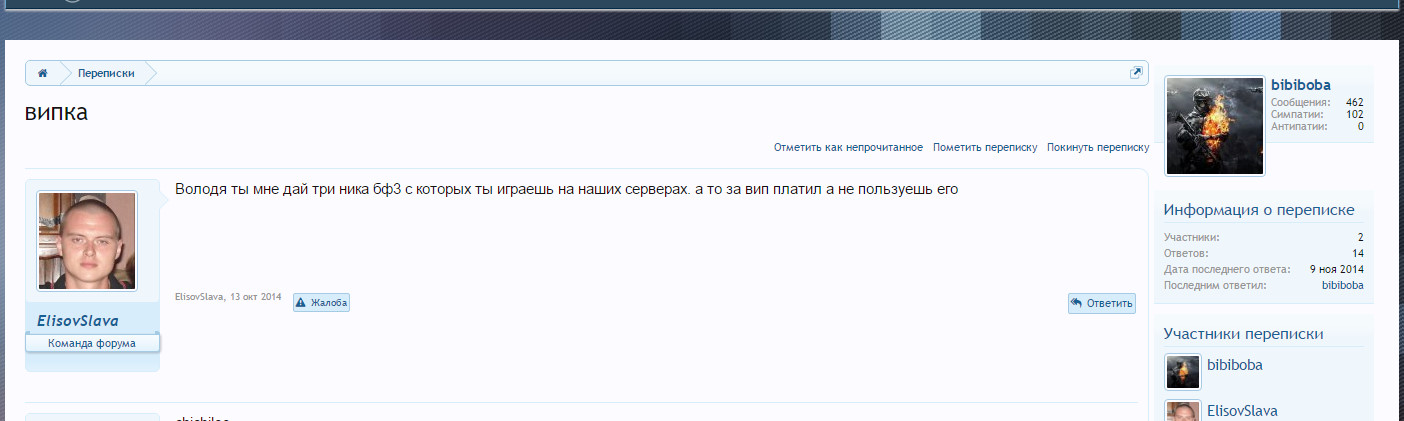Image resolution: width=1404 pixels, height=421 pixels.
Task: Open the ElisovSlava username below the post avatar
Action: pyautogui.click(x=78, y=321)
